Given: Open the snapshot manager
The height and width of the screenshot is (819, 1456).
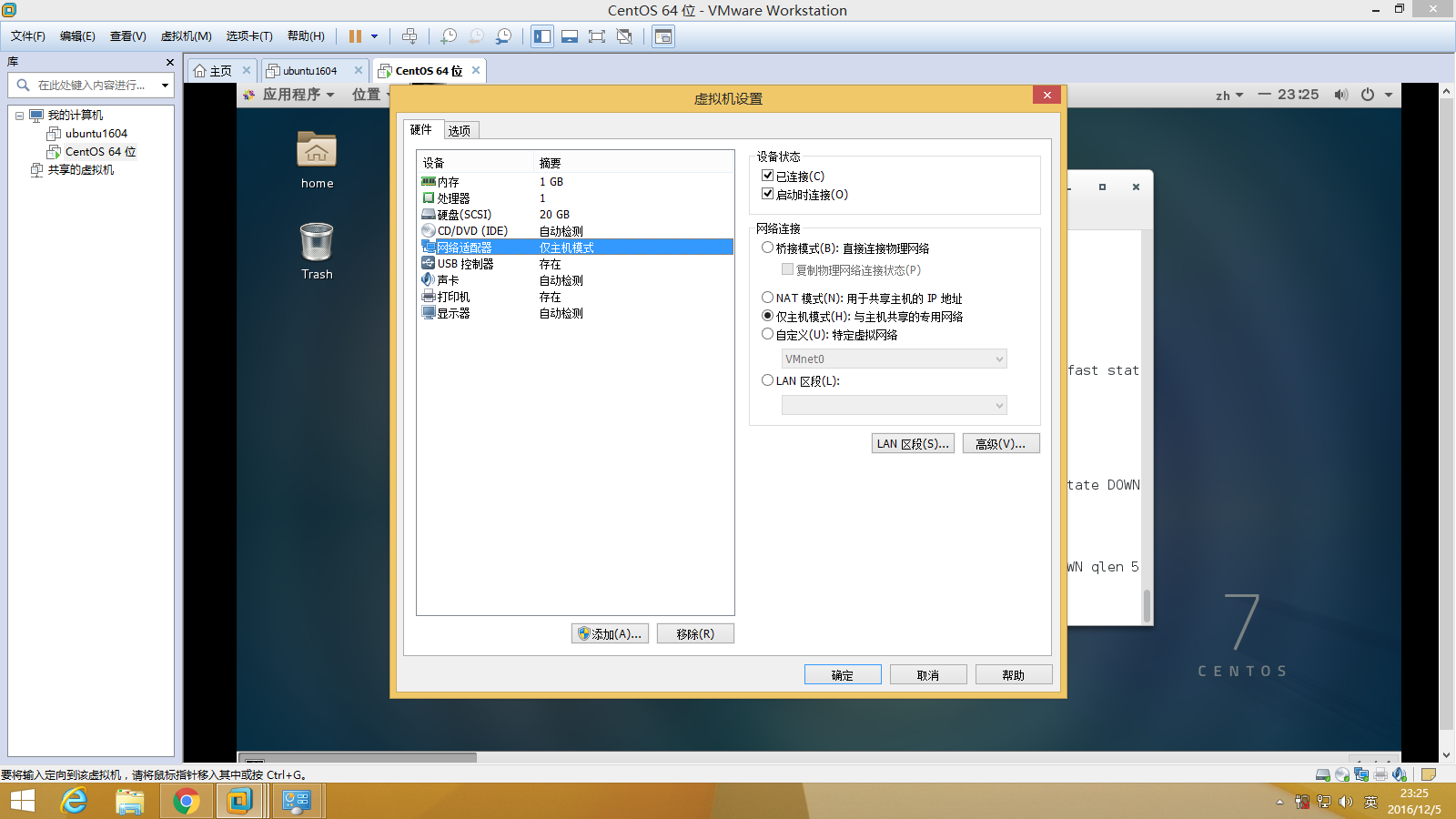Looking at the screenshot, I should (x=503, y=36).
